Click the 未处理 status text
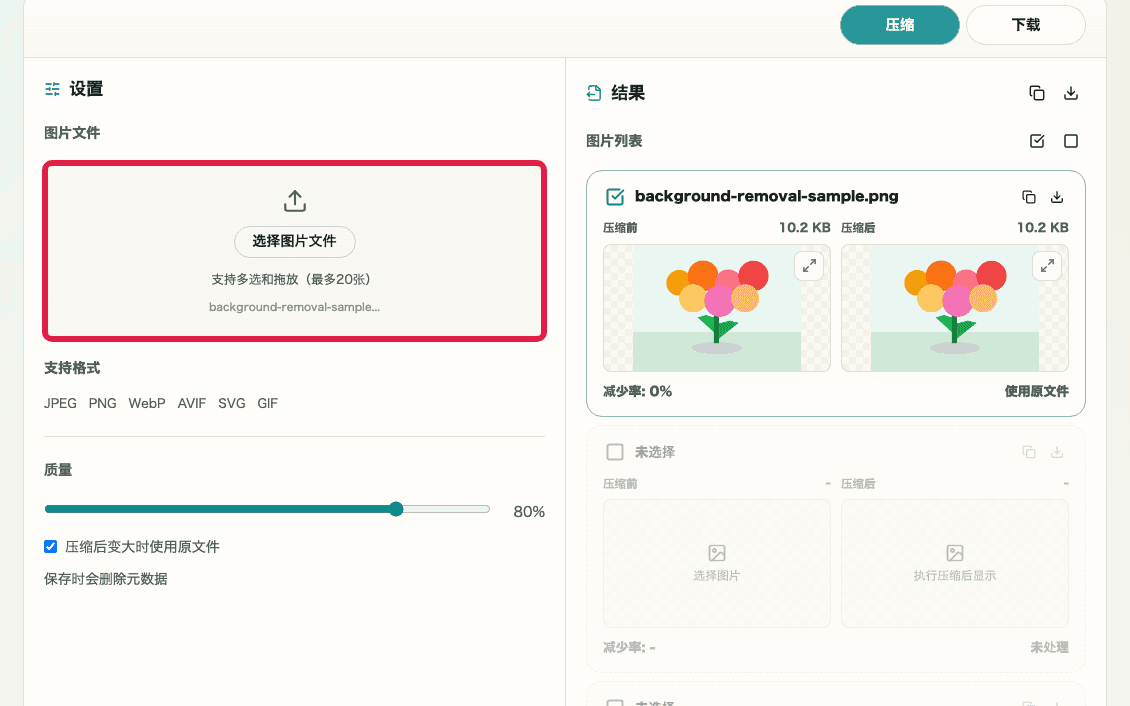1130x706 pixels. [x=1049, y=648]
